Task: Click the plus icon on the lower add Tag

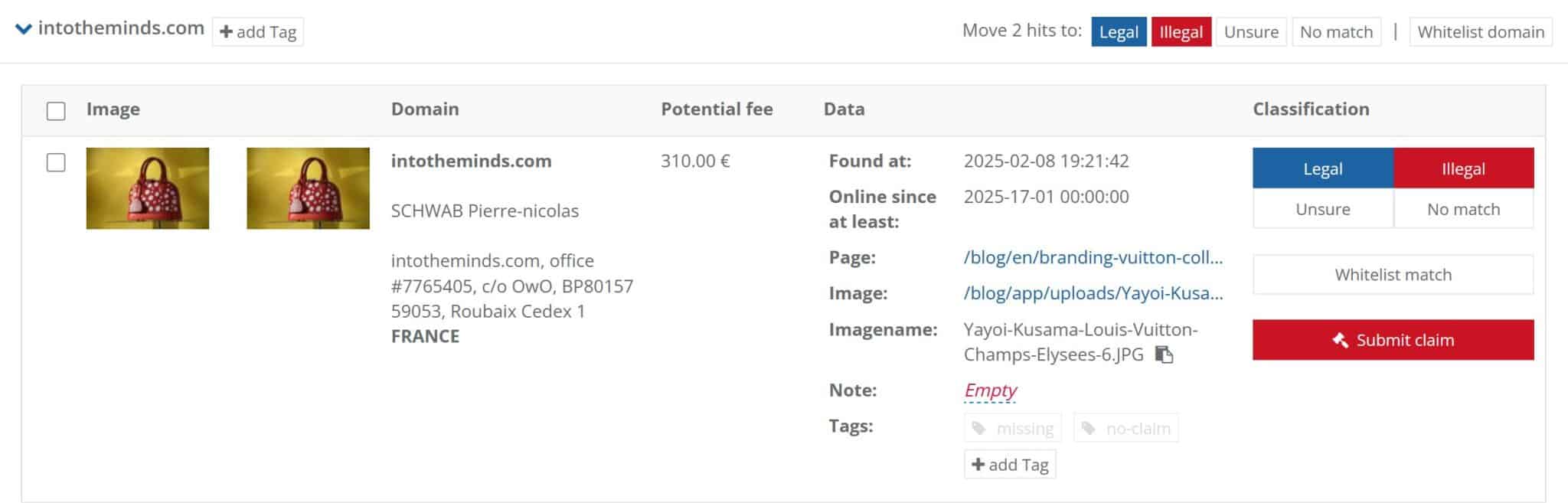Action: click(978, 465)
